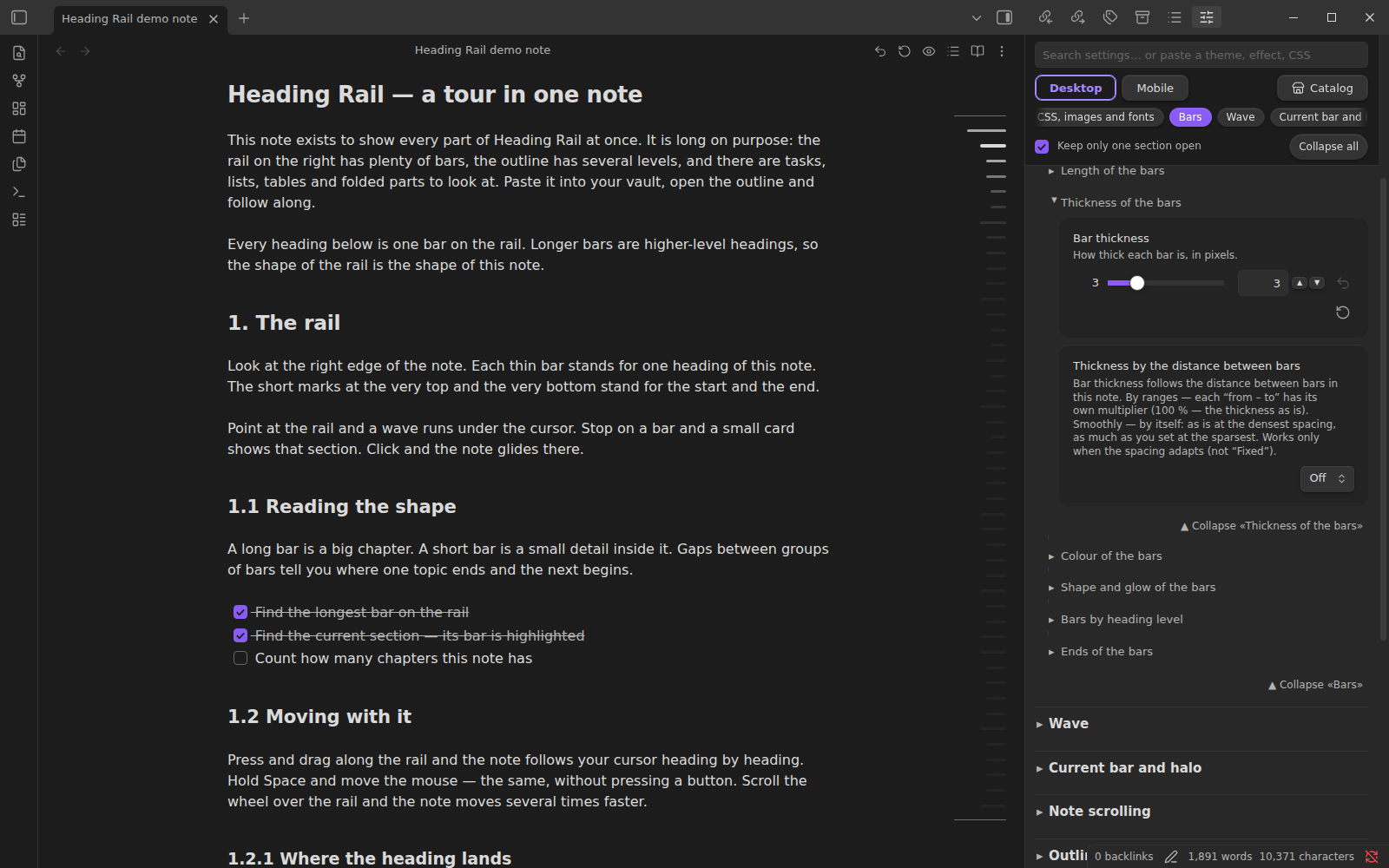Image resolution: width=1389 pixels, height=868 pixels.
Task: Click the Bar thickness slider handle
Action: 1137,283
